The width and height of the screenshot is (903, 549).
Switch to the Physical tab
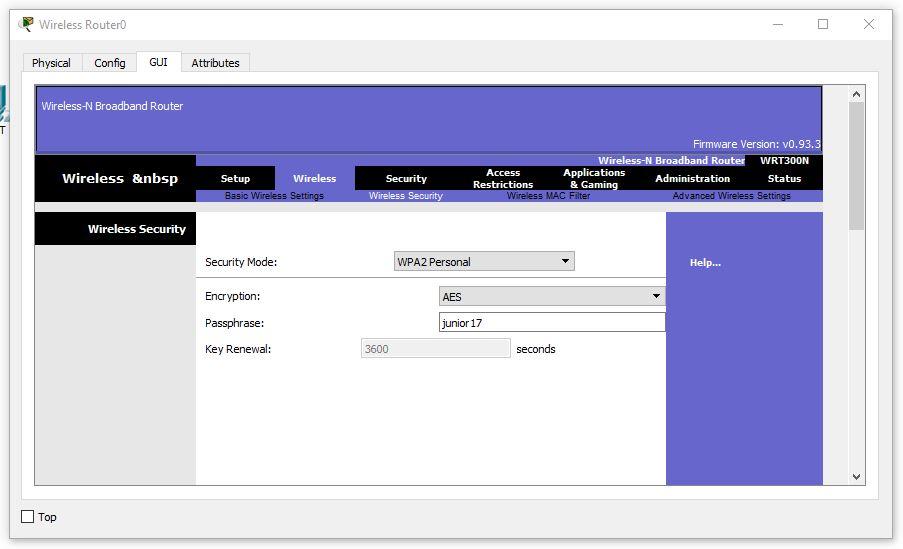(x=51, y=63)
